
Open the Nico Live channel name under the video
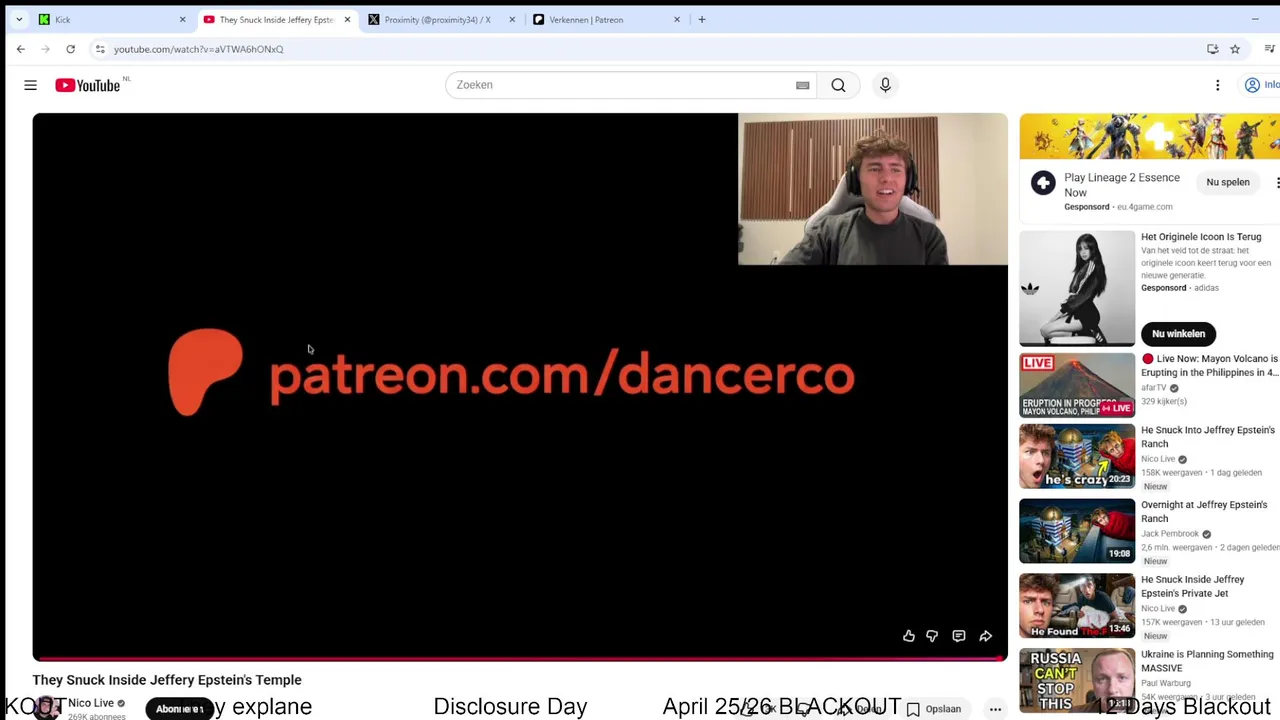click(x=91, y=703)
